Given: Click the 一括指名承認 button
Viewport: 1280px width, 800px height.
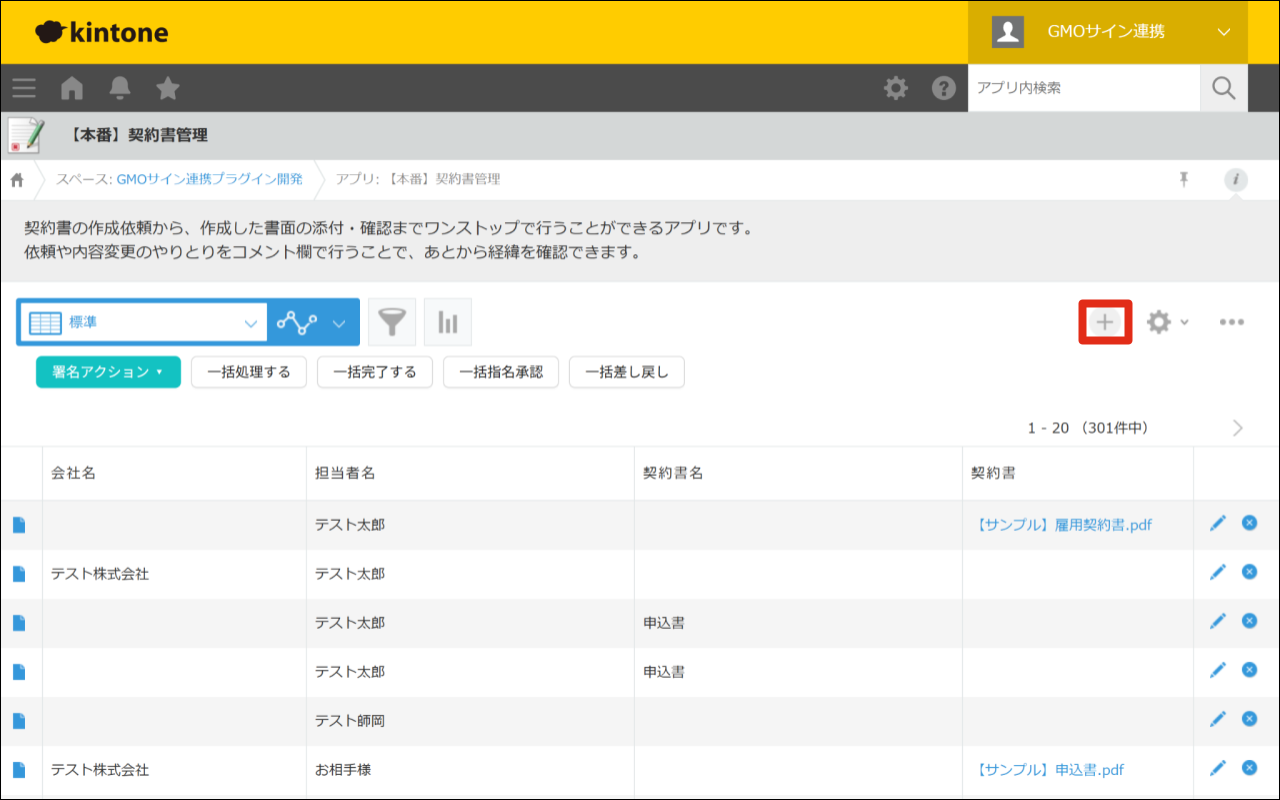Looking at the screenshot, I should point(501,372).
